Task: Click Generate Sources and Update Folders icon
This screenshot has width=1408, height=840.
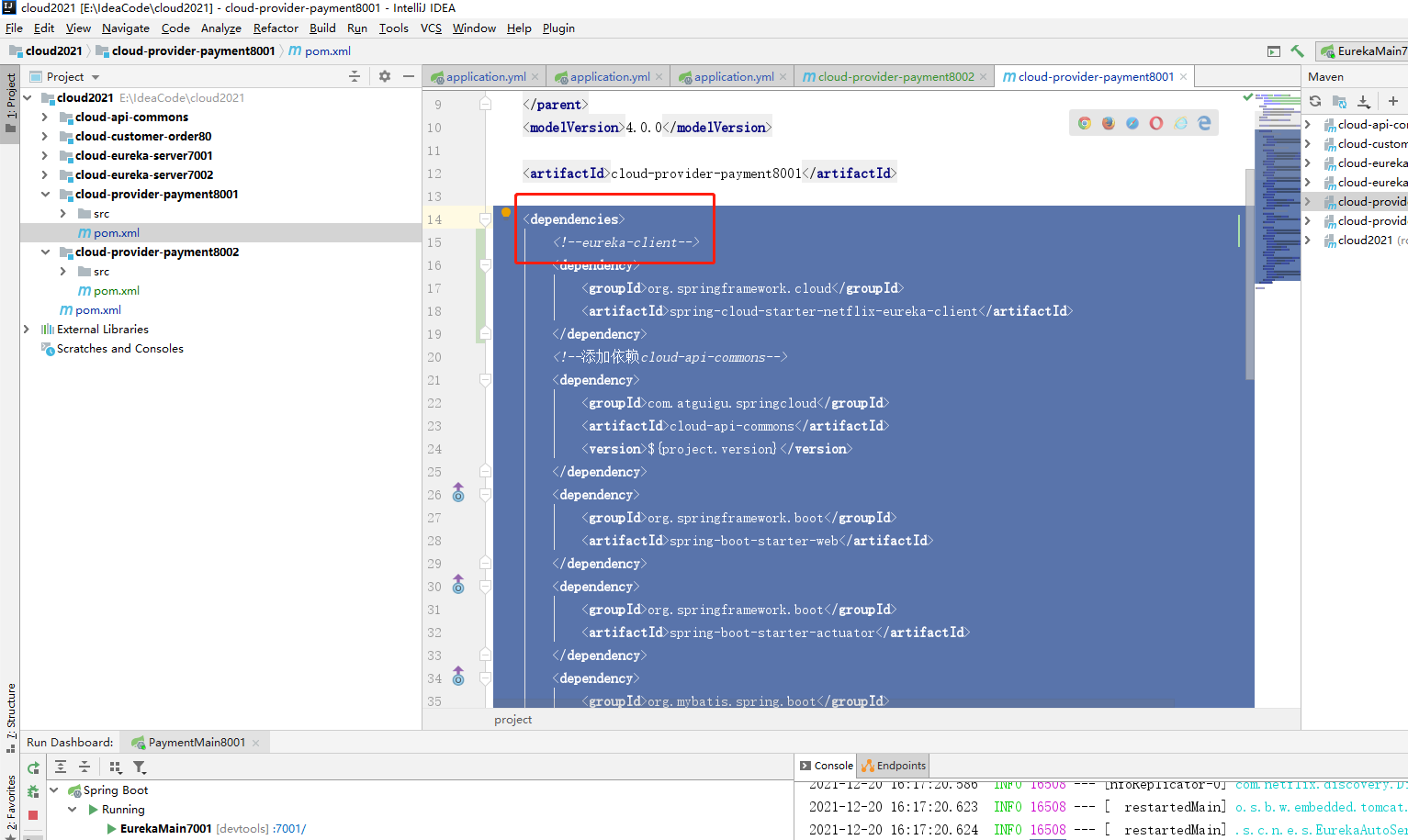Action: click(1339, 101)
